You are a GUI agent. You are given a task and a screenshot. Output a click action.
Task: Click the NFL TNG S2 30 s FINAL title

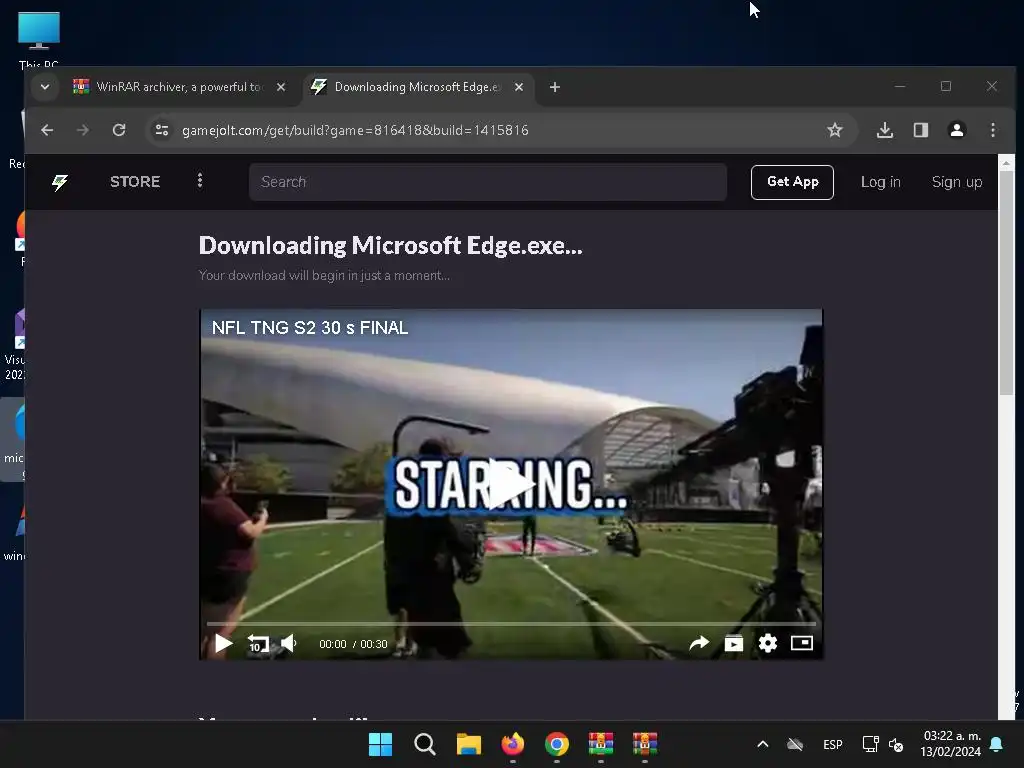310,328
